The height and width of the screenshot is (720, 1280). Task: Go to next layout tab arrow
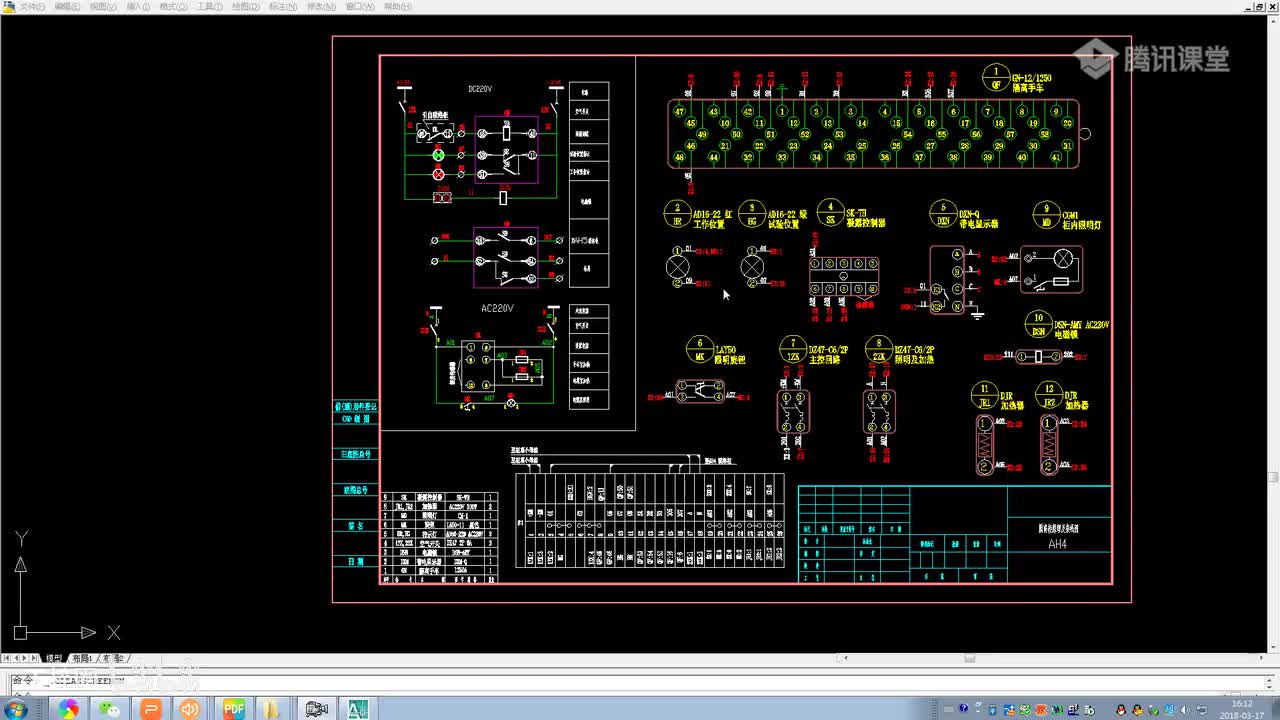pos(26,659)
